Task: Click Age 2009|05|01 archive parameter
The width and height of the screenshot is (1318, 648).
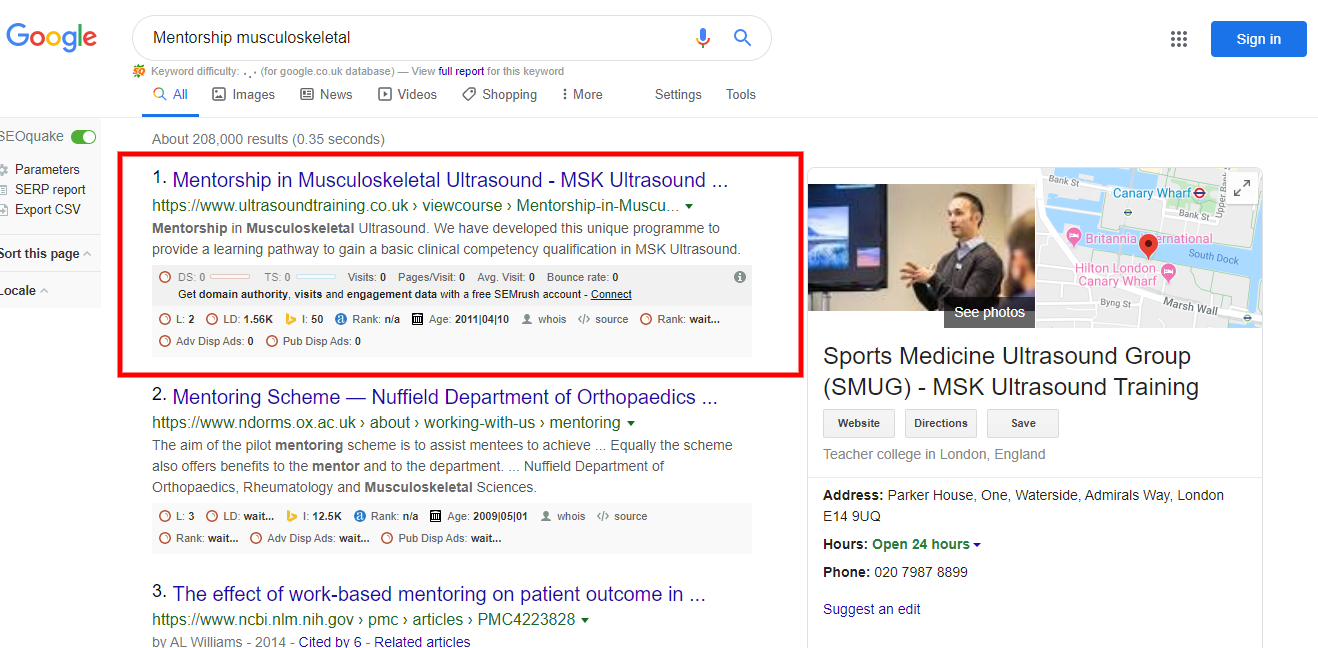Action: 478,516
